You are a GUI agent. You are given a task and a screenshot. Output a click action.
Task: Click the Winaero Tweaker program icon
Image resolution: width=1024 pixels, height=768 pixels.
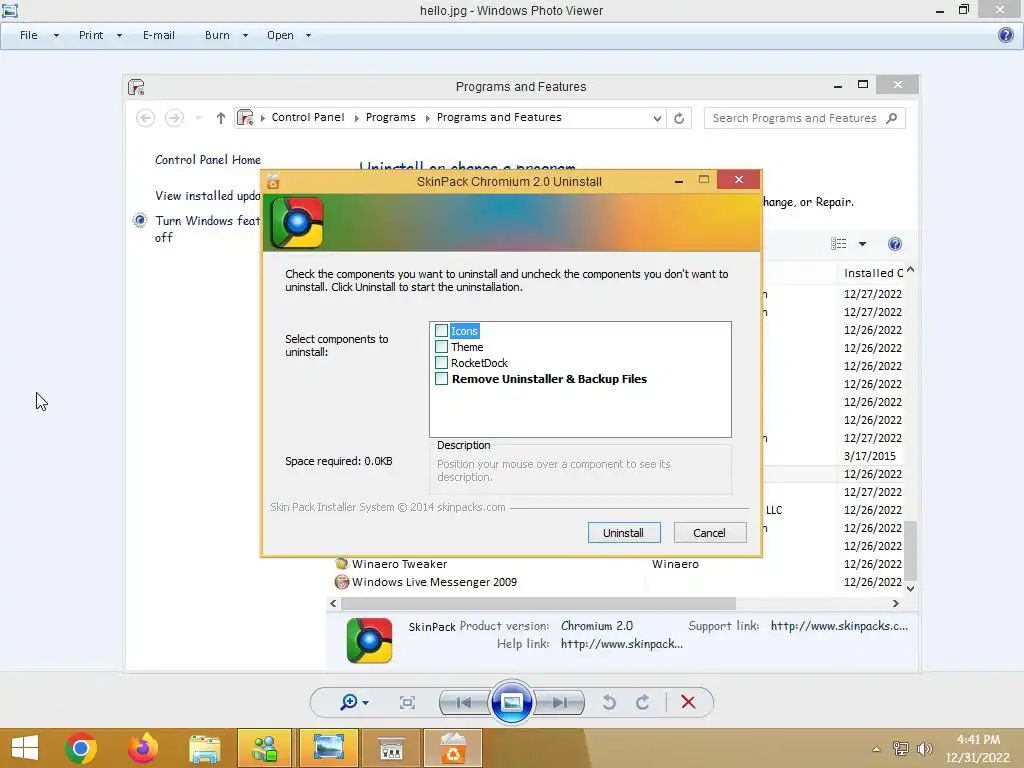[x=341, y=564]
